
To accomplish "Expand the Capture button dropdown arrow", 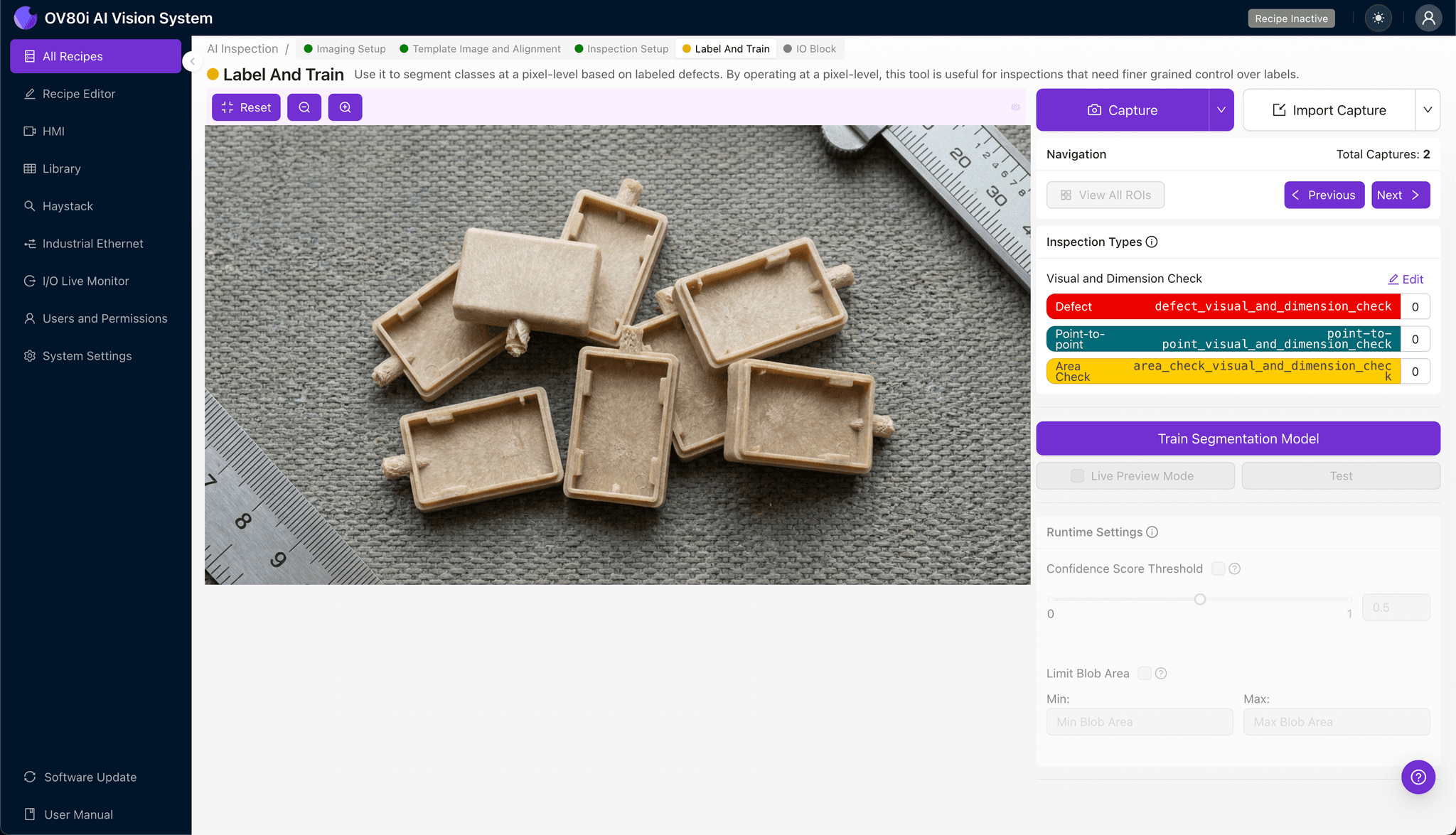I will point(1221,110).
